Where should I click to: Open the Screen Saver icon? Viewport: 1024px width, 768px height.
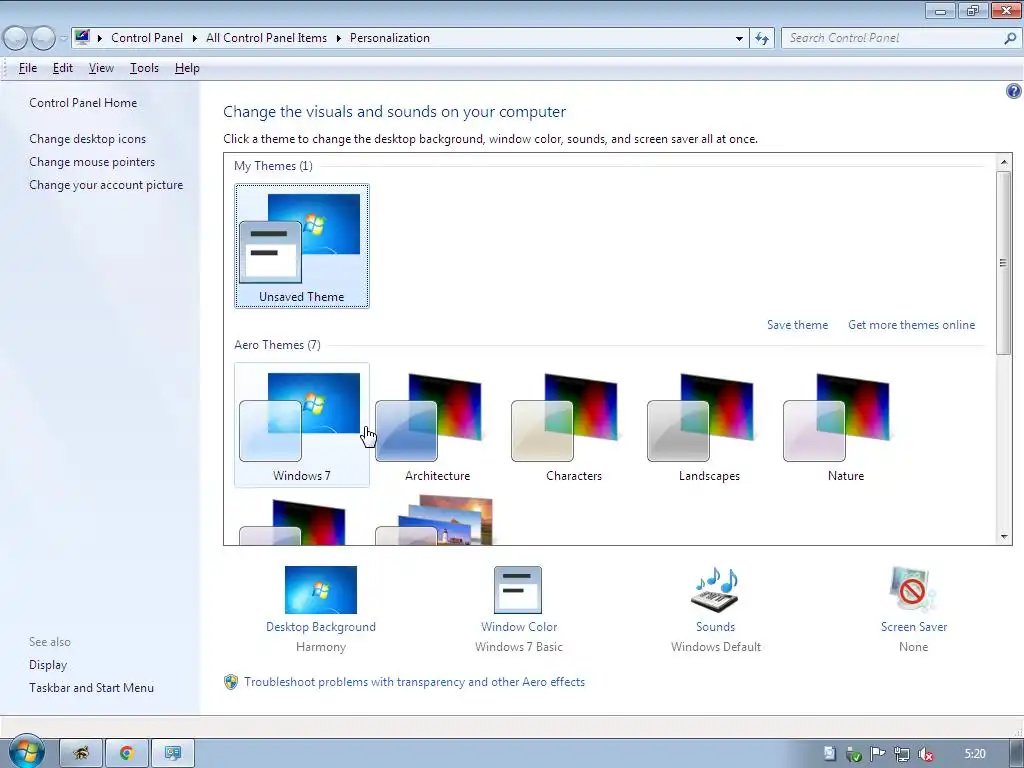913,590
